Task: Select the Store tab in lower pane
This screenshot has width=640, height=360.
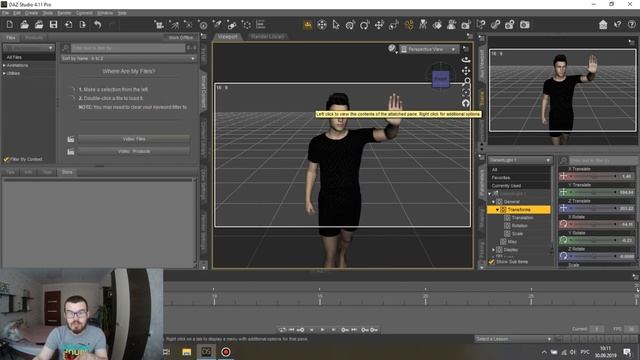Action: coord(67,172)
